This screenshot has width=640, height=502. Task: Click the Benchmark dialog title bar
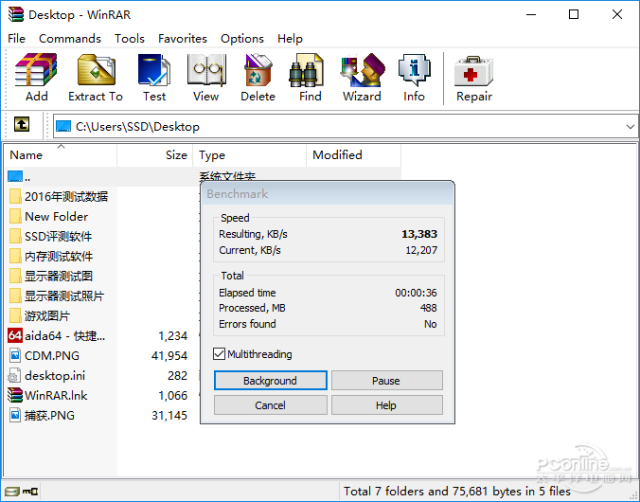(327, 193)
